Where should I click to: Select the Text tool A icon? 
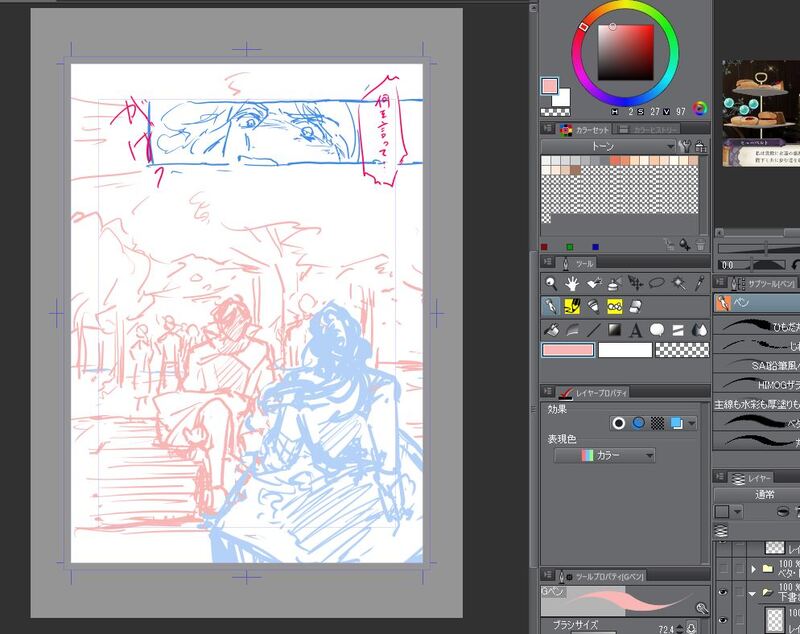pos(636,331)
